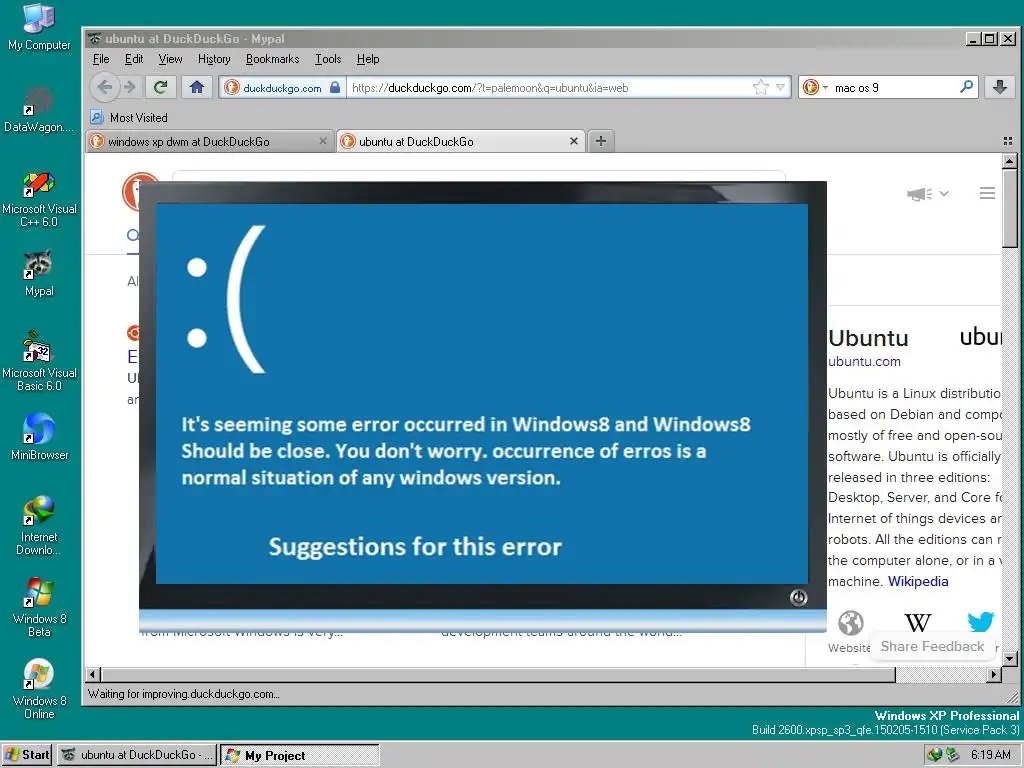The image size is (1024, 768).
Task: Open the Twitter bird icon
Action: (x=980, y=622)
